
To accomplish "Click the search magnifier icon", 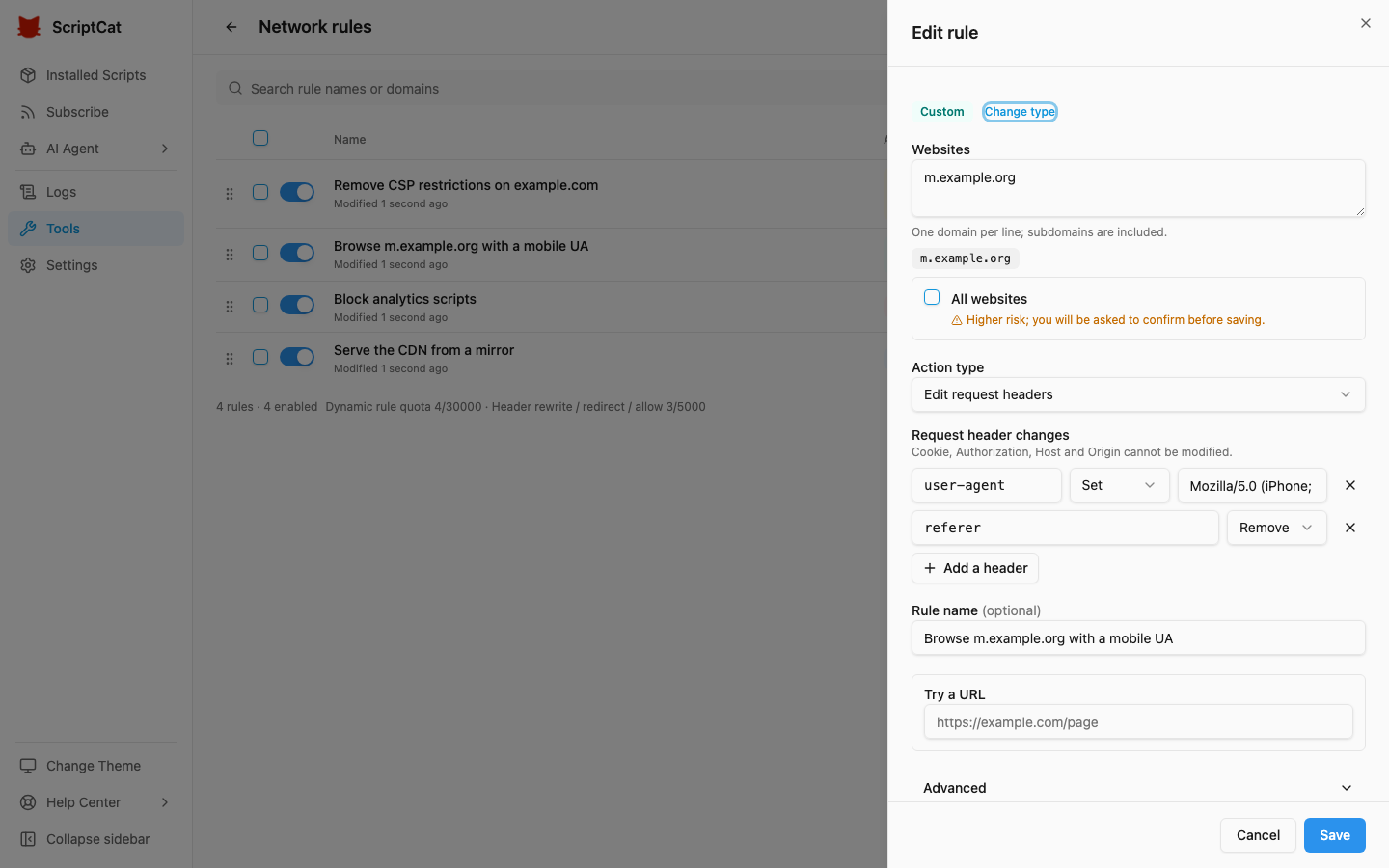I will (x=235, y=88).
